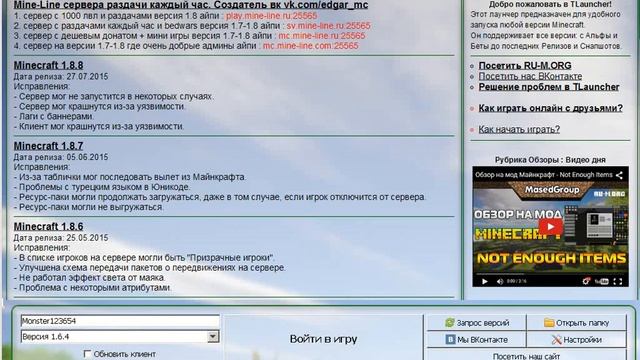Click line Проблемы с турецким языком в Юникоде
Image resolution: width=640 pixels, height=360 pixels.
[102, 187]
